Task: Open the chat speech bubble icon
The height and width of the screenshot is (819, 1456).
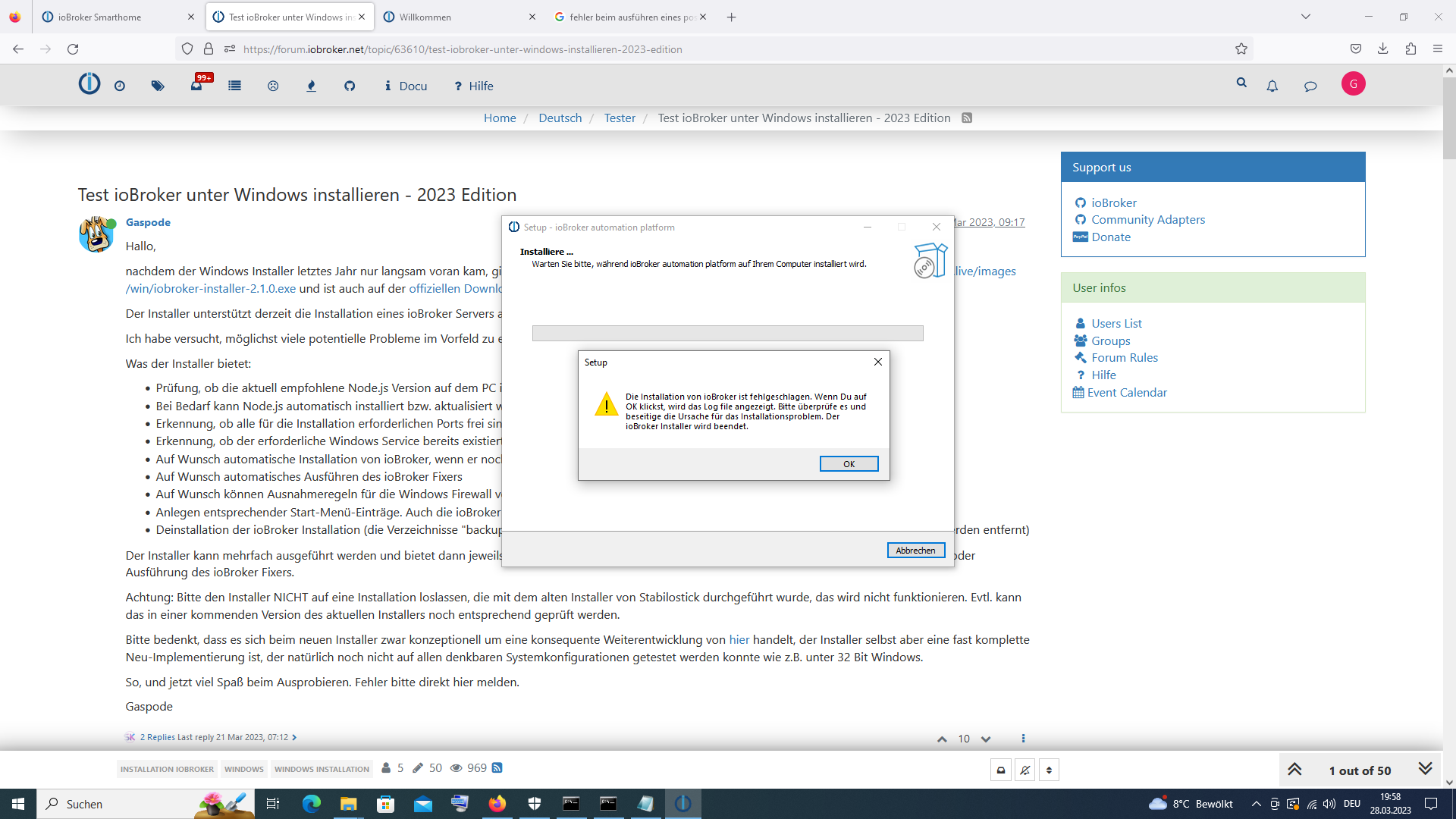Action: point(1310,86)
